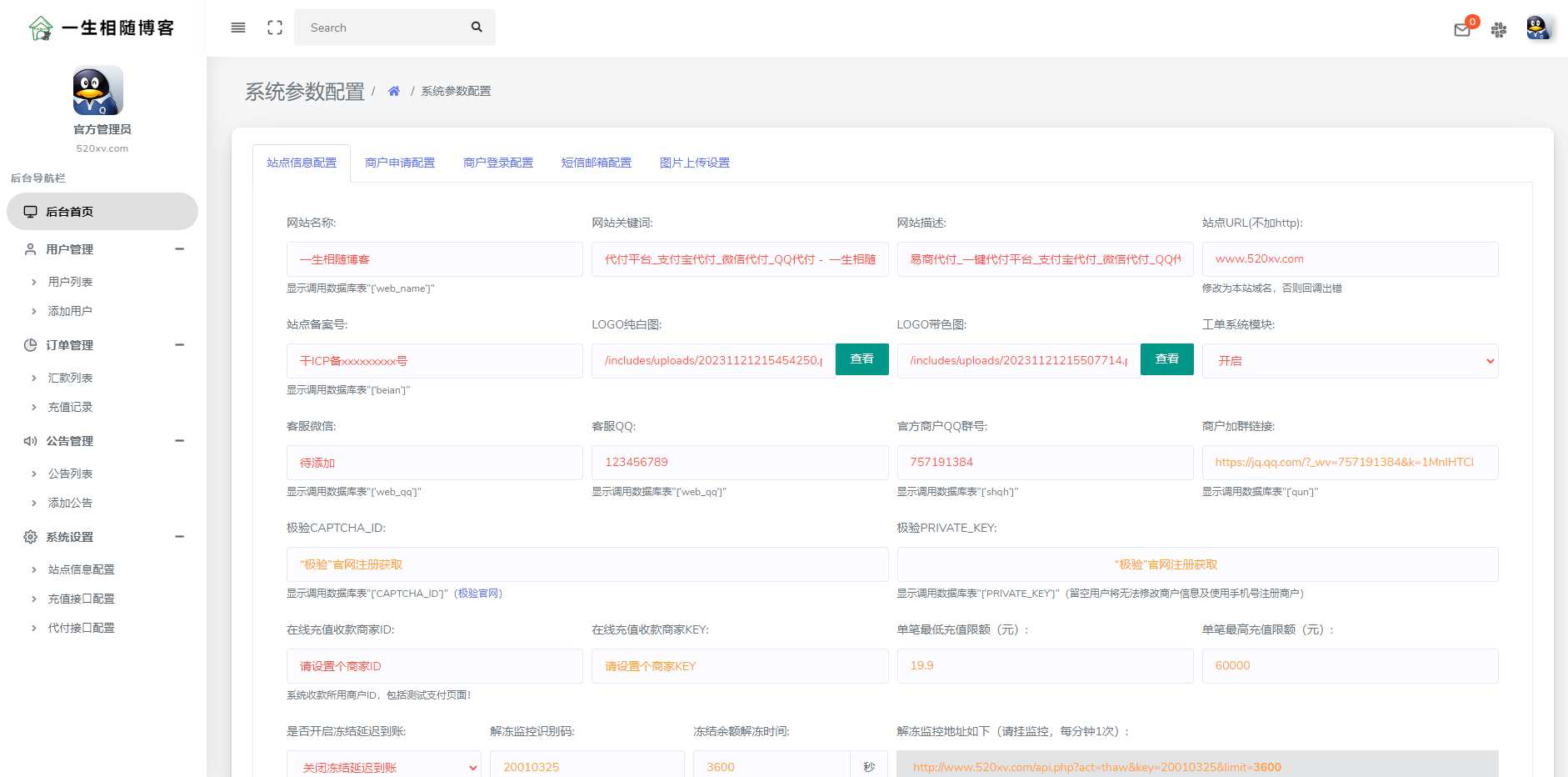This screenshot has height=777, width=1568.
Task: Switch to the 商户申请配置 tab
Action: coord(400,163)
